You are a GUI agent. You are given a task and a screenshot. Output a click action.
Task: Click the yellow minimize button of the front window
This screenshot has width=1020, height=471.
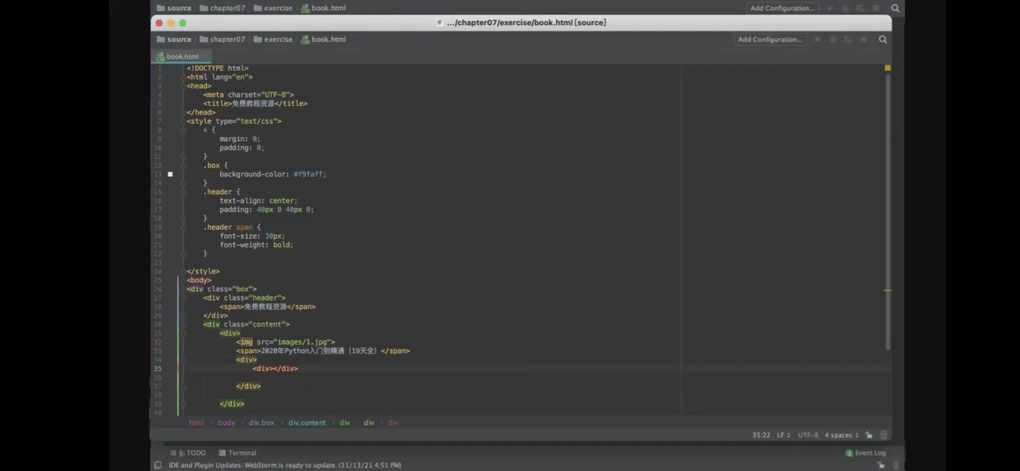(x=171, y=23)
